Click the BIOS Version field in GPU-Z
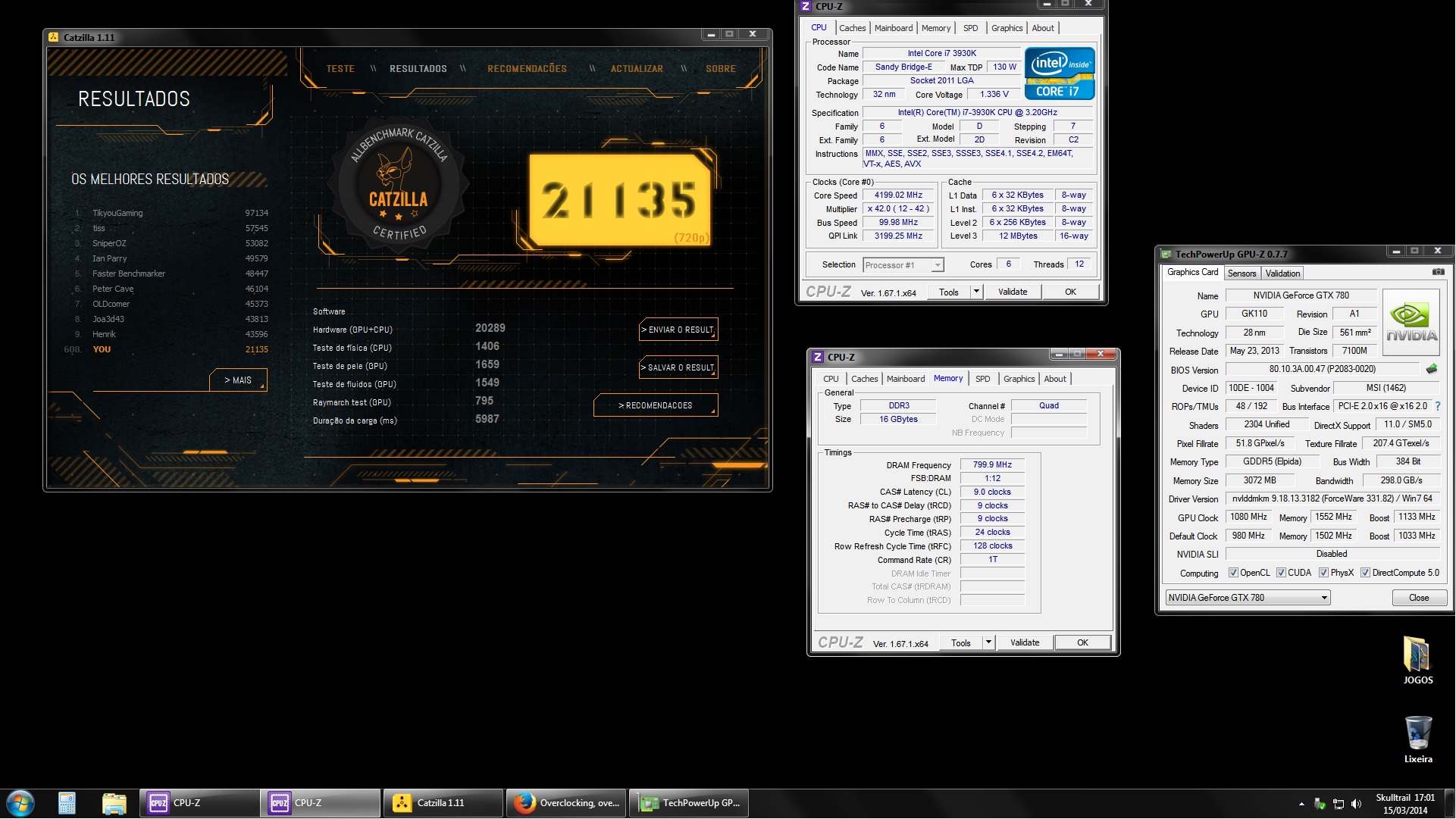 pos(1322,369)
